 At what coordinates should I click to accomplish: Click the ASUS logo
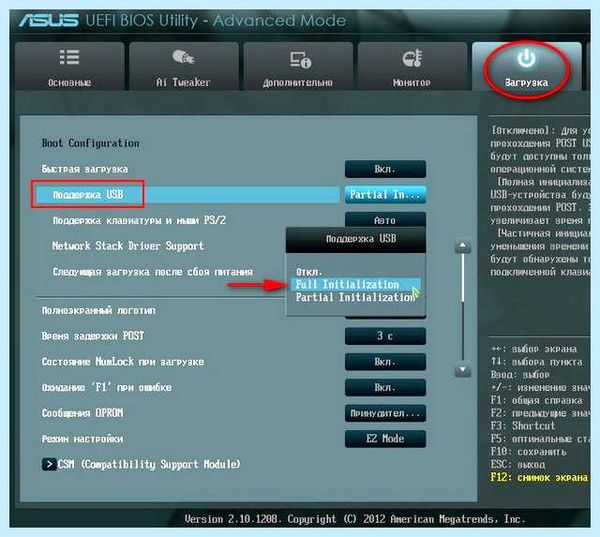point(49,21)
